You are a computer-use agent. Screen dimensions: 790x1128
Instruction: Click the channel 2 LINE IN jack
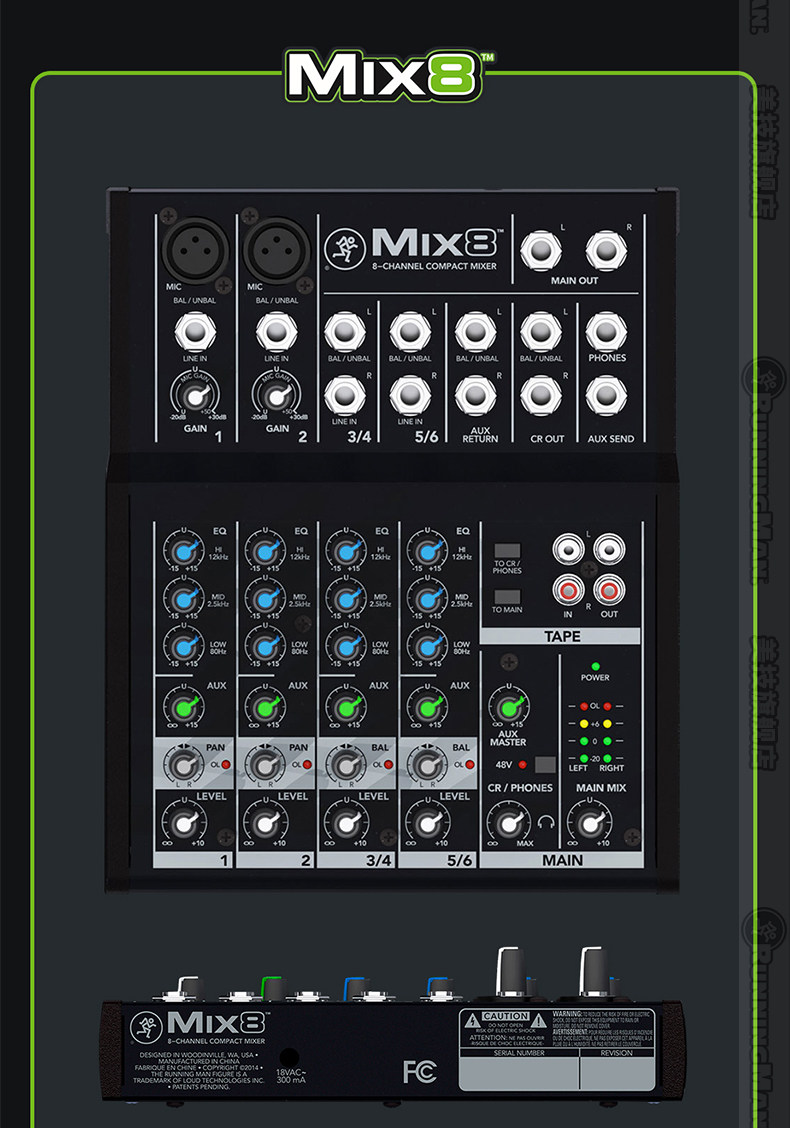click(x=276, y=332)
